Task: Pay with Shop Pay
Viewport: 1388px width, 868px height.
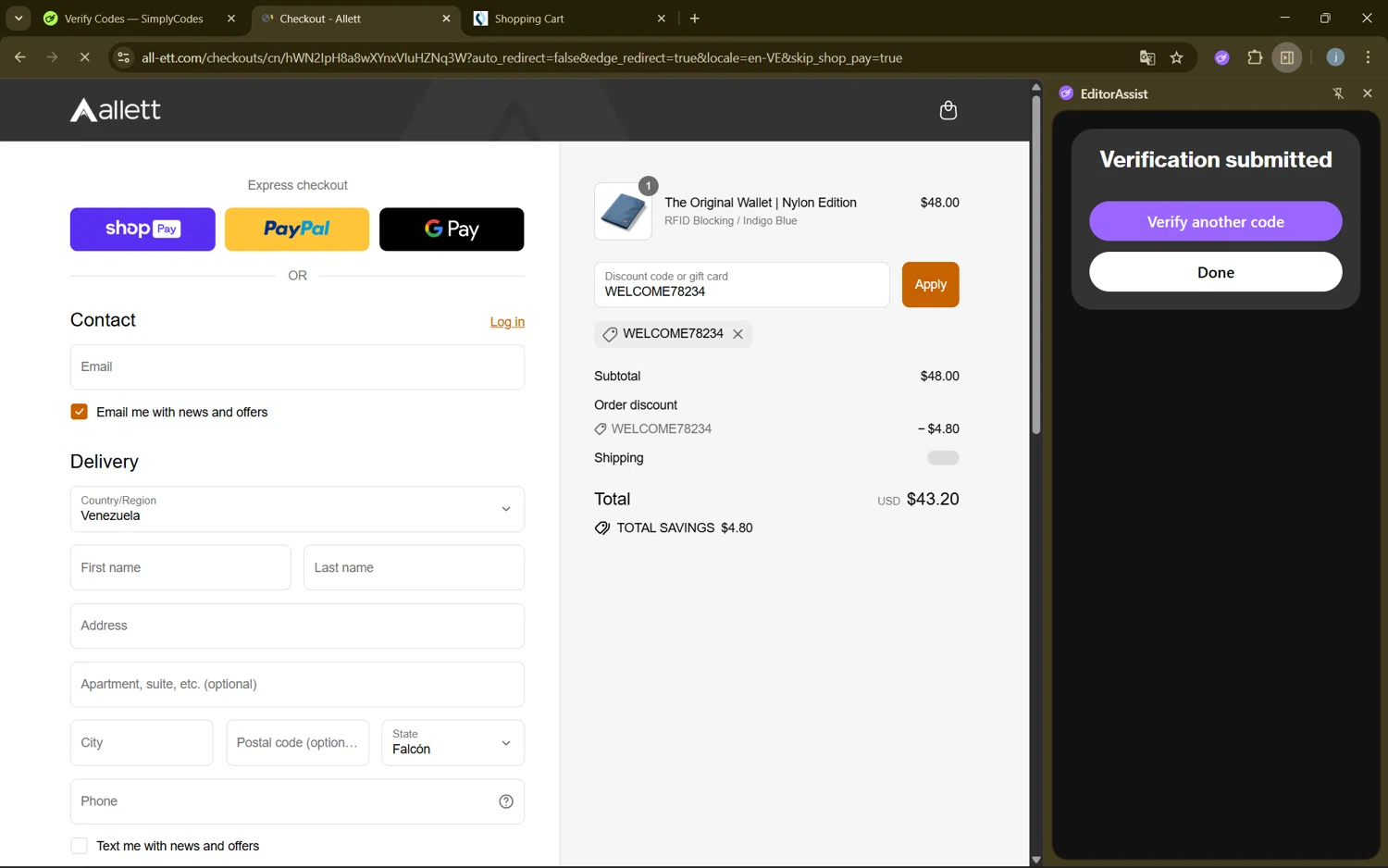Action: pos(143,229)
